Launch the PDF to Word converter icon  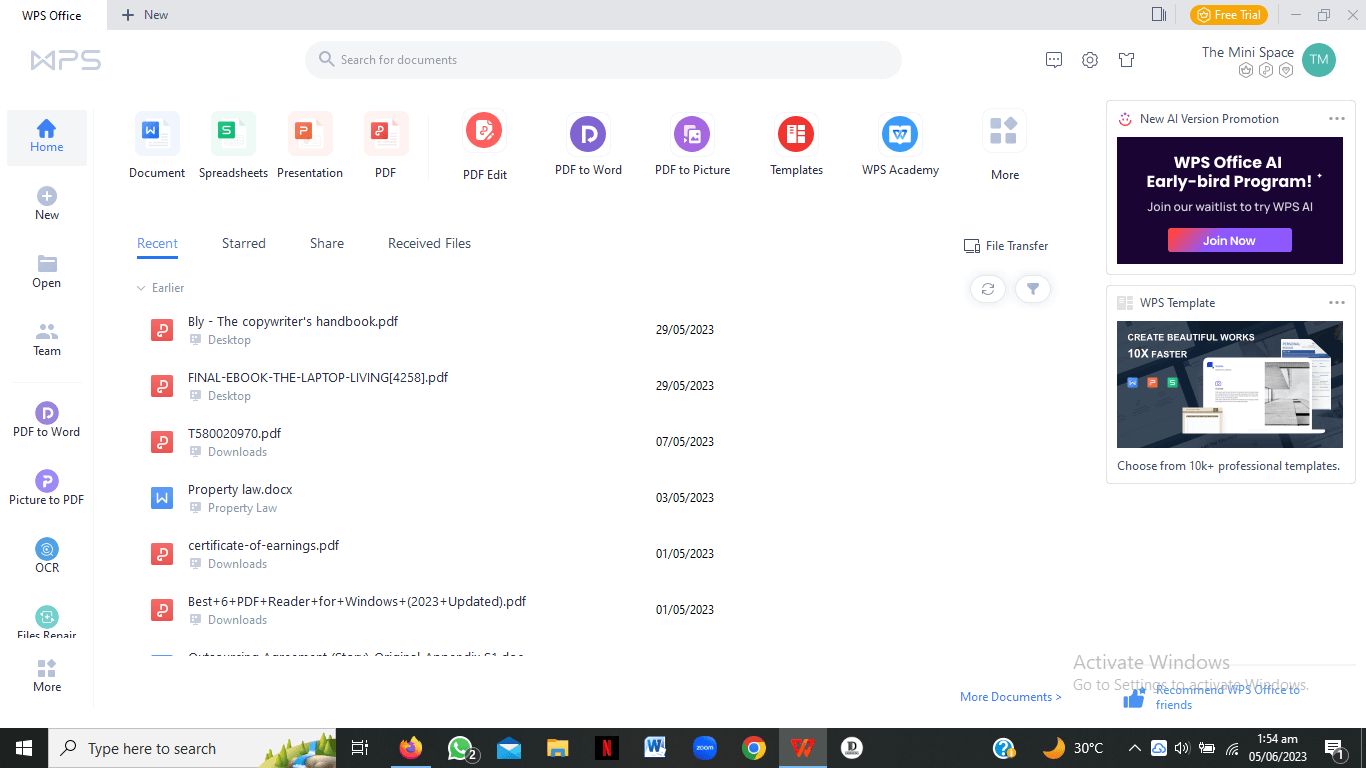(588, 134)
